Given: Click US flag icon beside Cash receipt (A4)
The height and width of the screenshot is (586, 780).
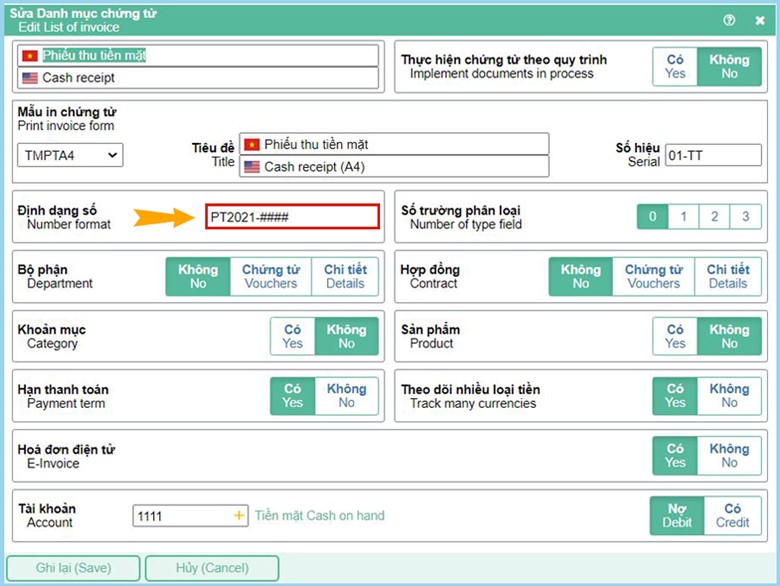Looking at the screenshot, I should [x=252, y=167].
